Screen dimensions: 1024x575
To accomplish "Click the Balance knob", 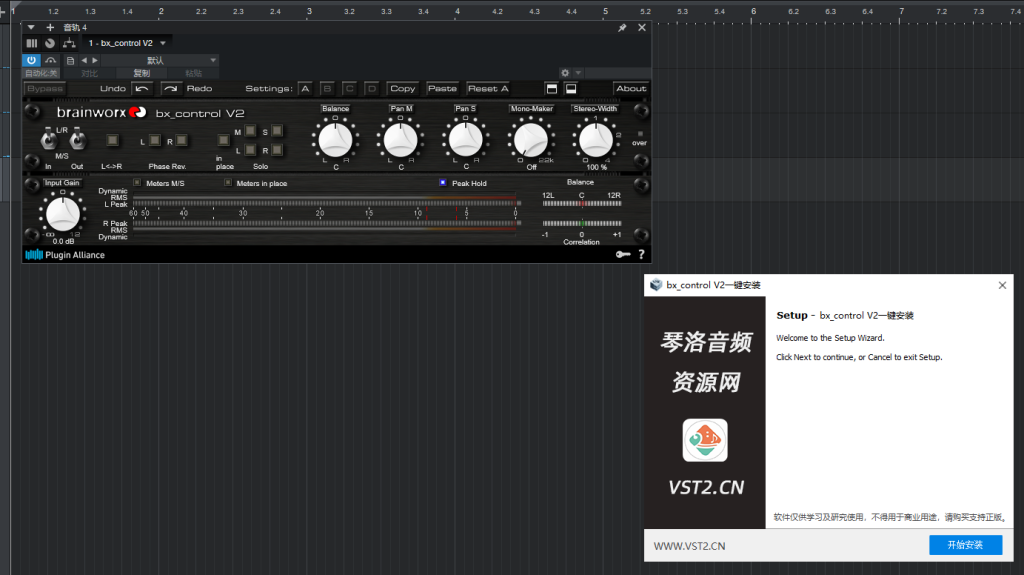I will tap(336, 140).
